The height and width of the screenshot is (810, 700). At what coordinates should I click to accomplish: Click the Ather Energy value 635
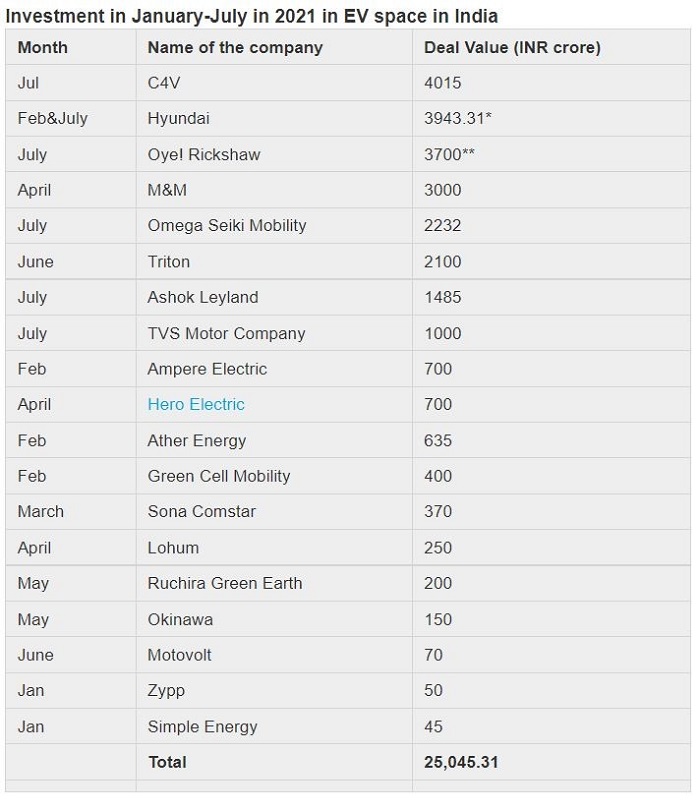point(438,441)
